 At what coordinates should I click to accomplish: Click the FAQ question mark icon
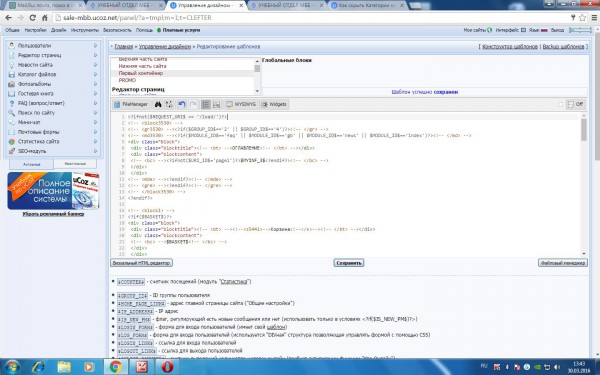pyautogui.click(x=11, y=103)
